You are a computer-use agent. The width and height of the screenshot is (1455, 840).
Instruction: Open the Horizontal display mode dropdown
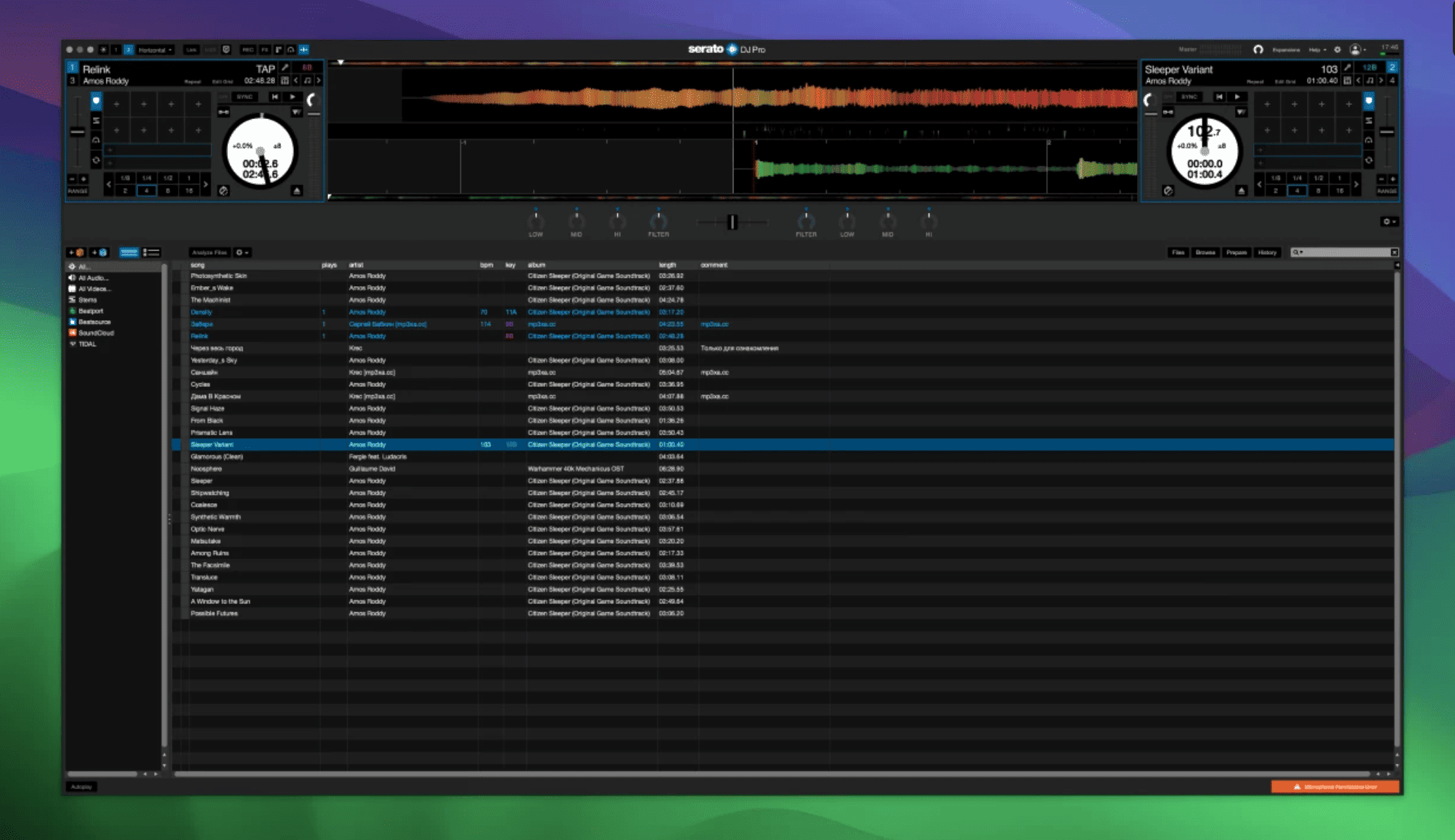(x=155, y=49)
